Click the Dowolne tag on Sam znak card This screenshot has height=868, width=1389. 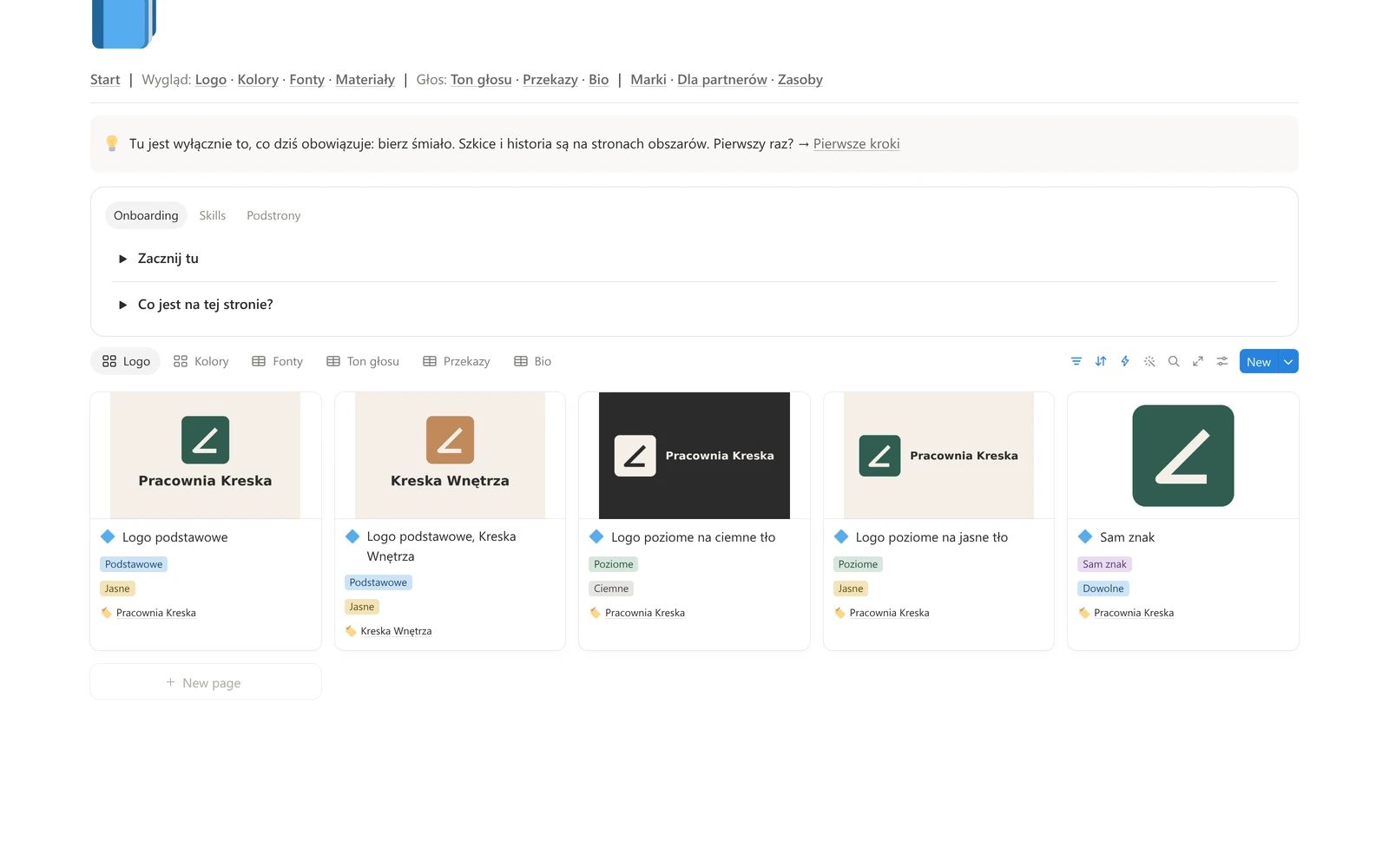point(1103,589)
